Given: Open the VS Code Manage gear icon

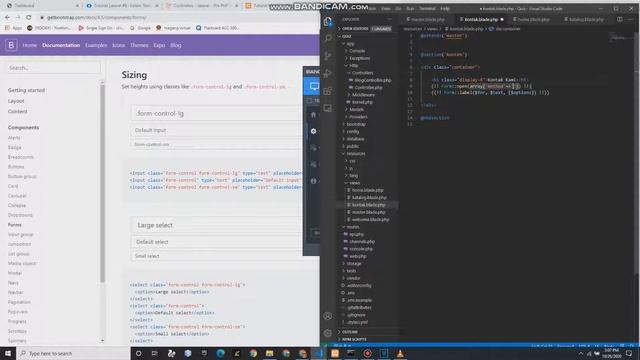Looking at the screenshot, I should coord(328,333).
